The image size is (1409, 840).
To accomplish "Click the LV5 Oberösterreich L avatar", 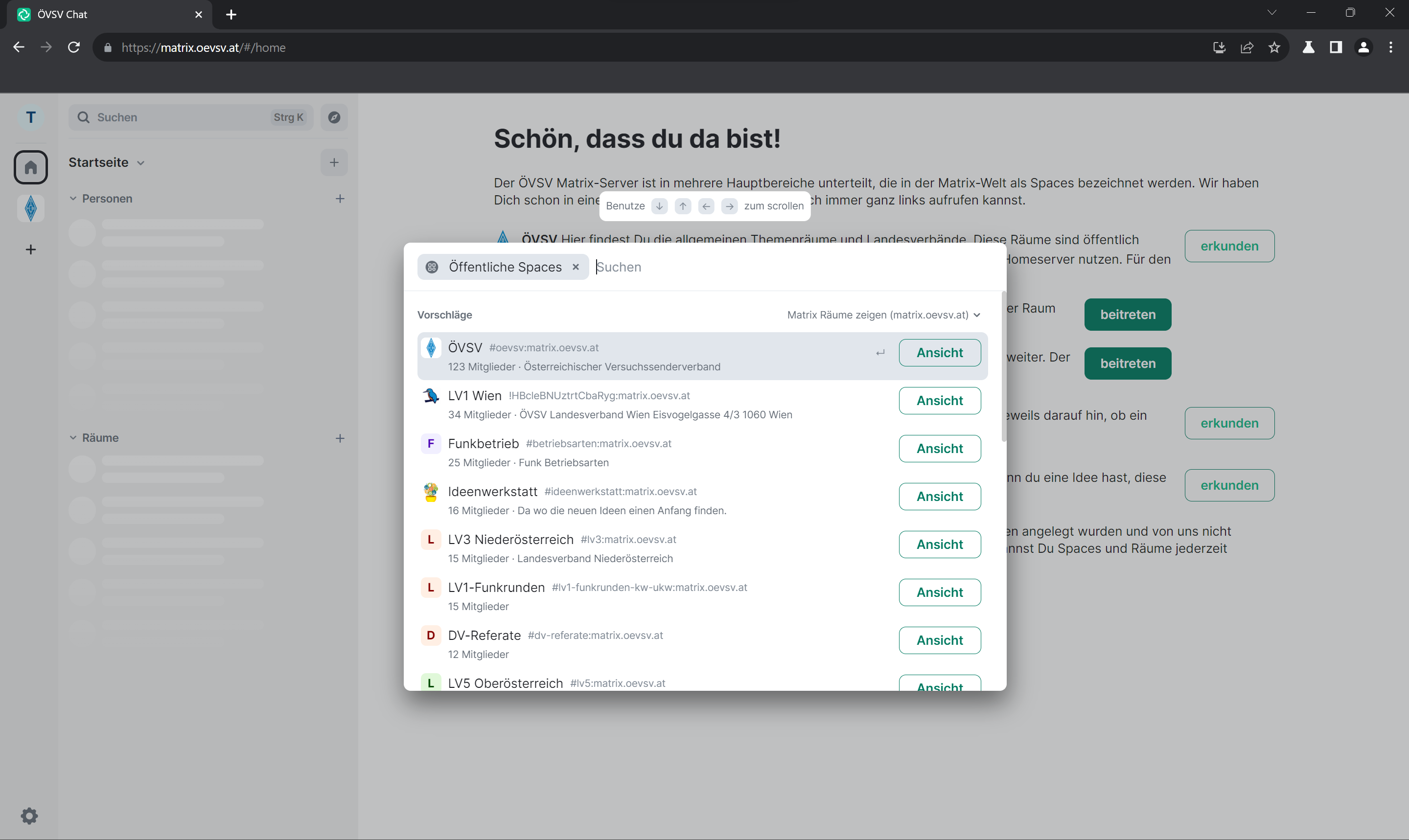I will click(431, 682).
